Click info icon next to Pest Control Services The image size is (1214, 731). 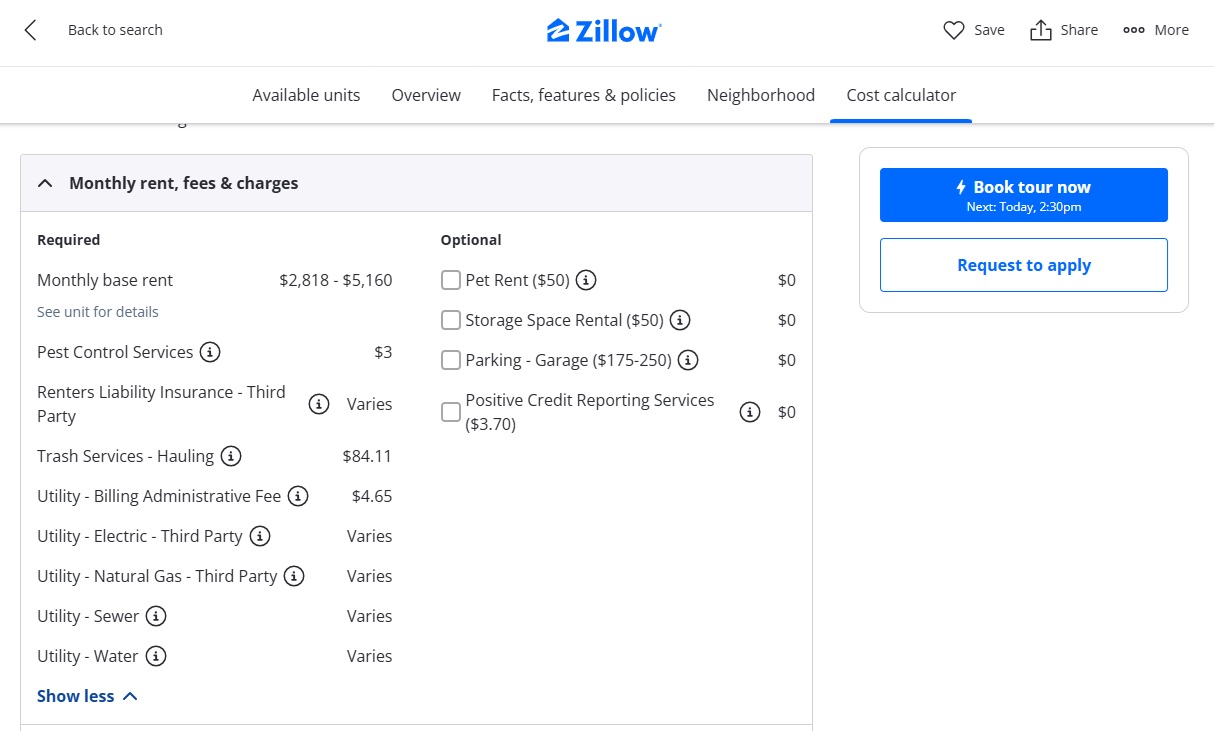[210, 352]
